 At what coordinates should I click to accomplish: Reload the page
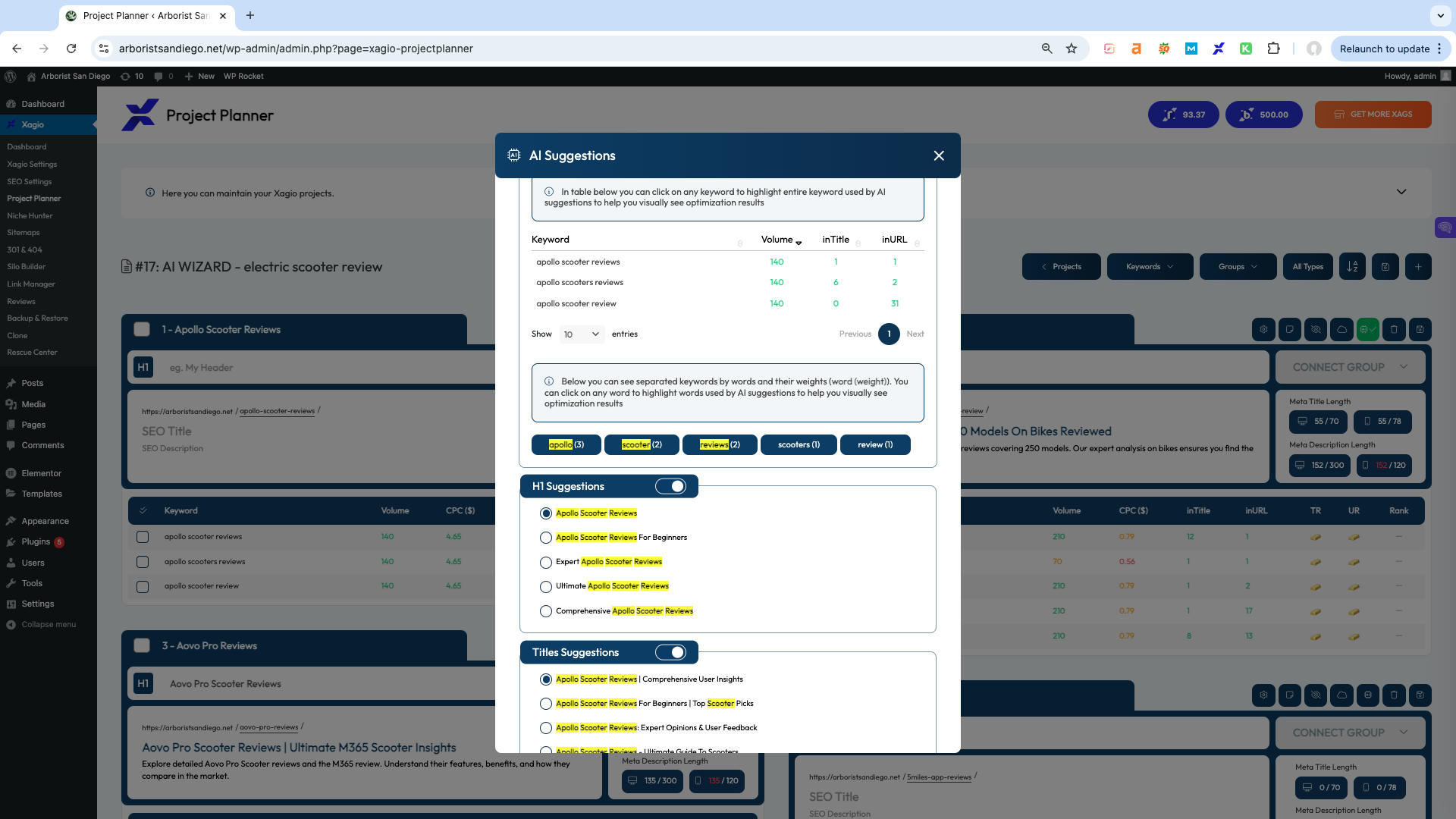tap(71, 49)
